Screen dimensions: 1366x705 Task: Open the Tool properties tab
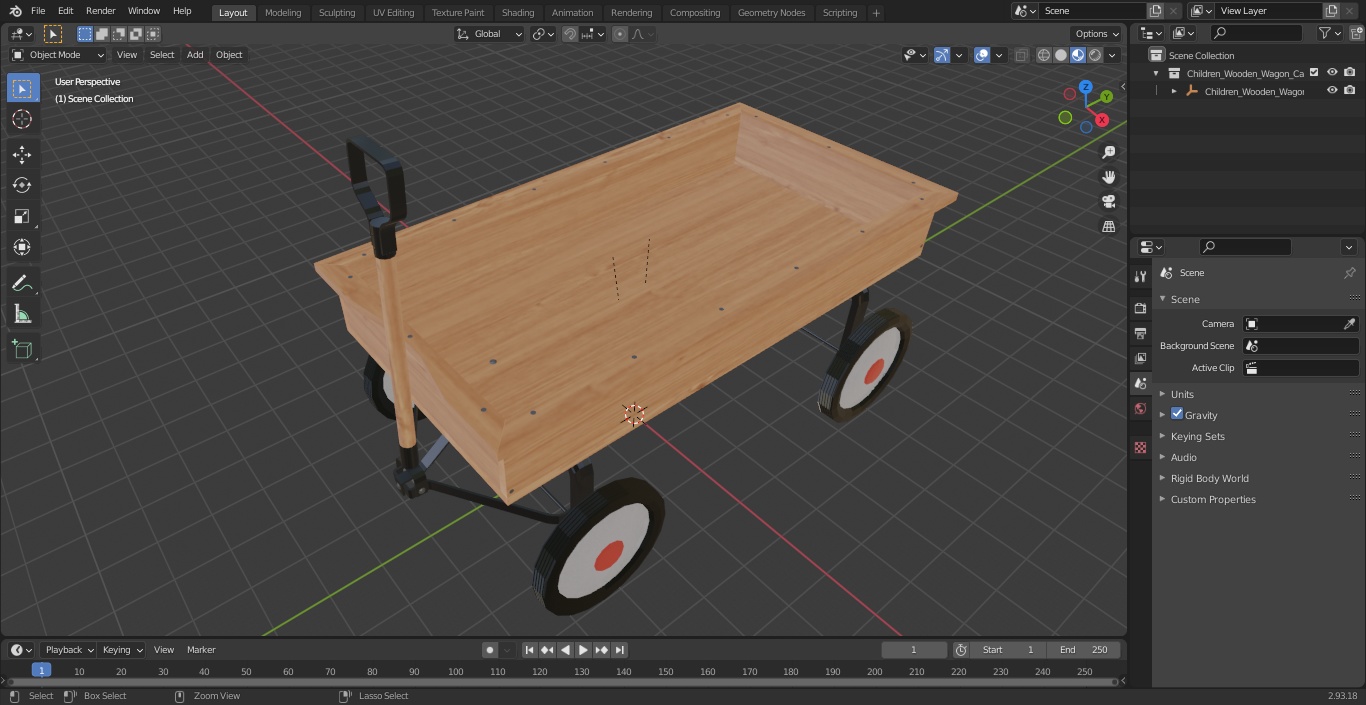tap(1140, 277)
